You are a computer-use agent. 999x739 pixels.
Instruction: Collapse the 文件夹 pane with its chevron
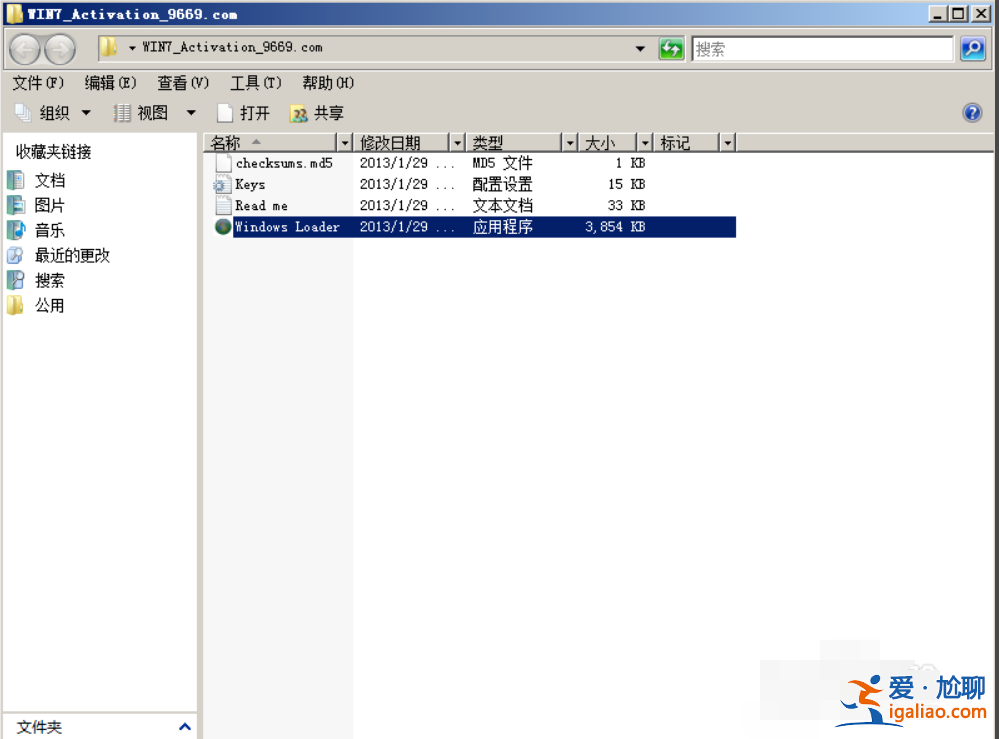click(x=184, y=727)
